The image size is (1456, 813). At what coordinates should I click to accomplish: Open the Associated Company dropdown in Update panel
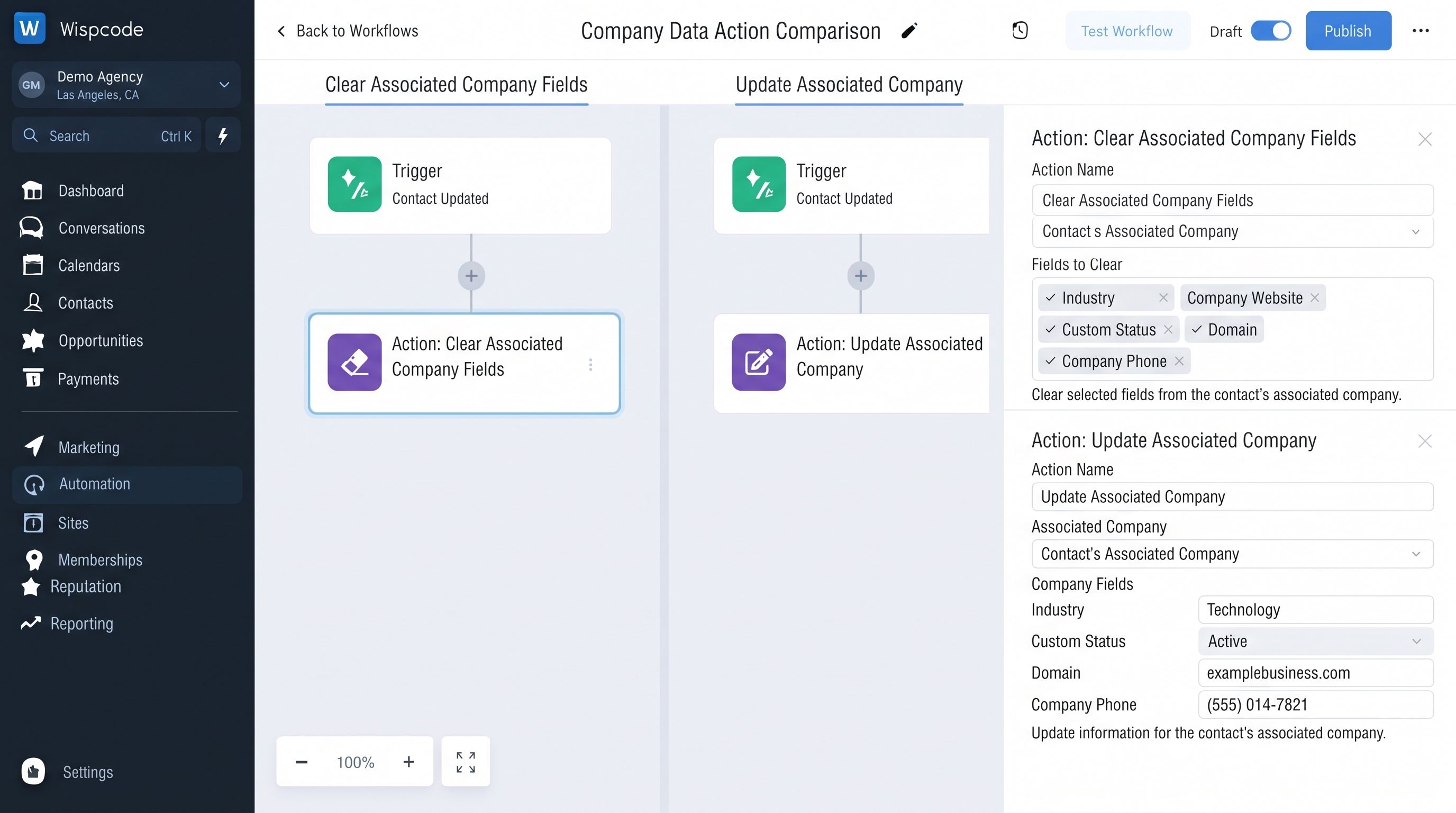1232,554
